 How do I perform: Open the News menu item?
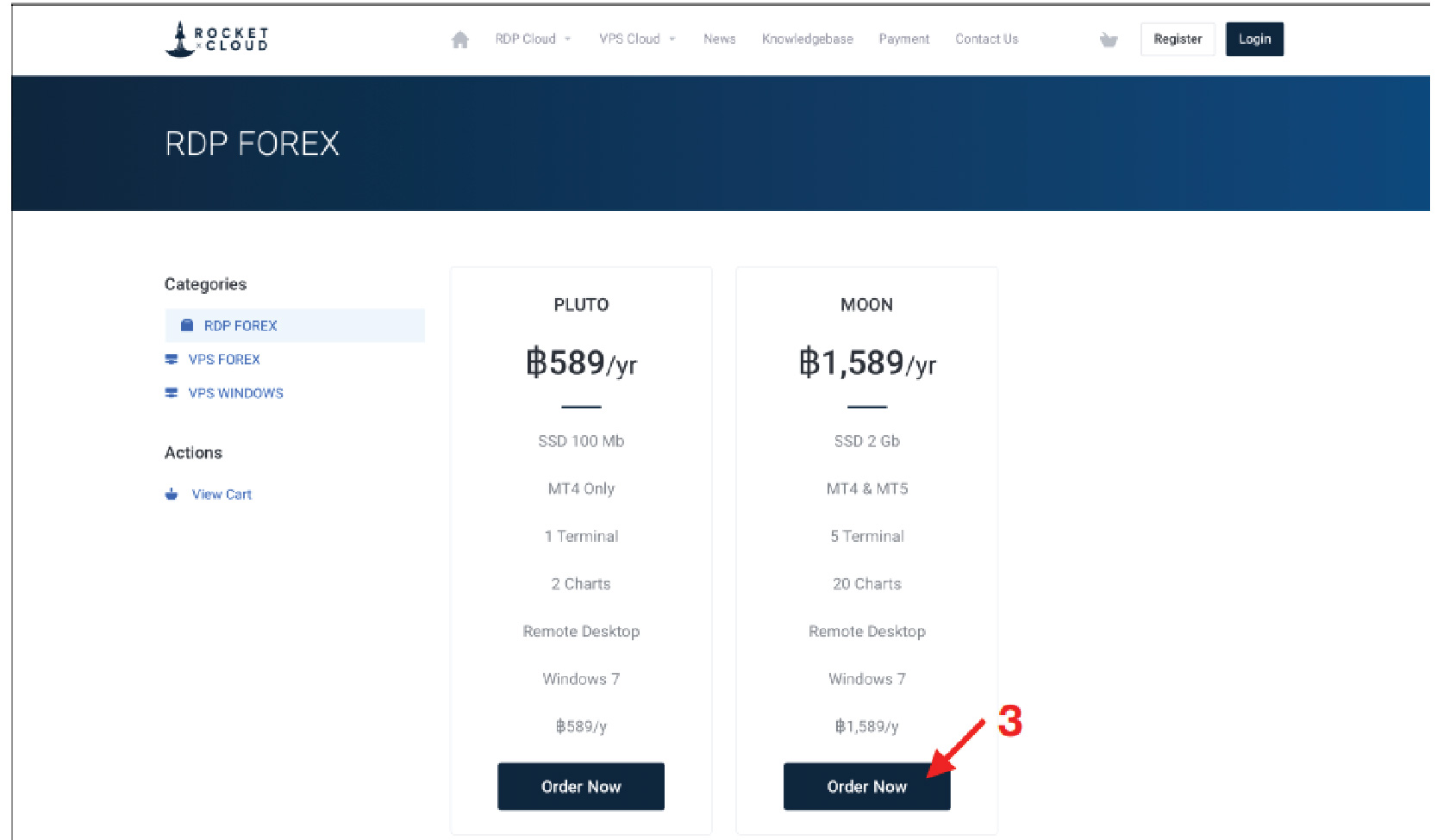click(x=719, y=40)
